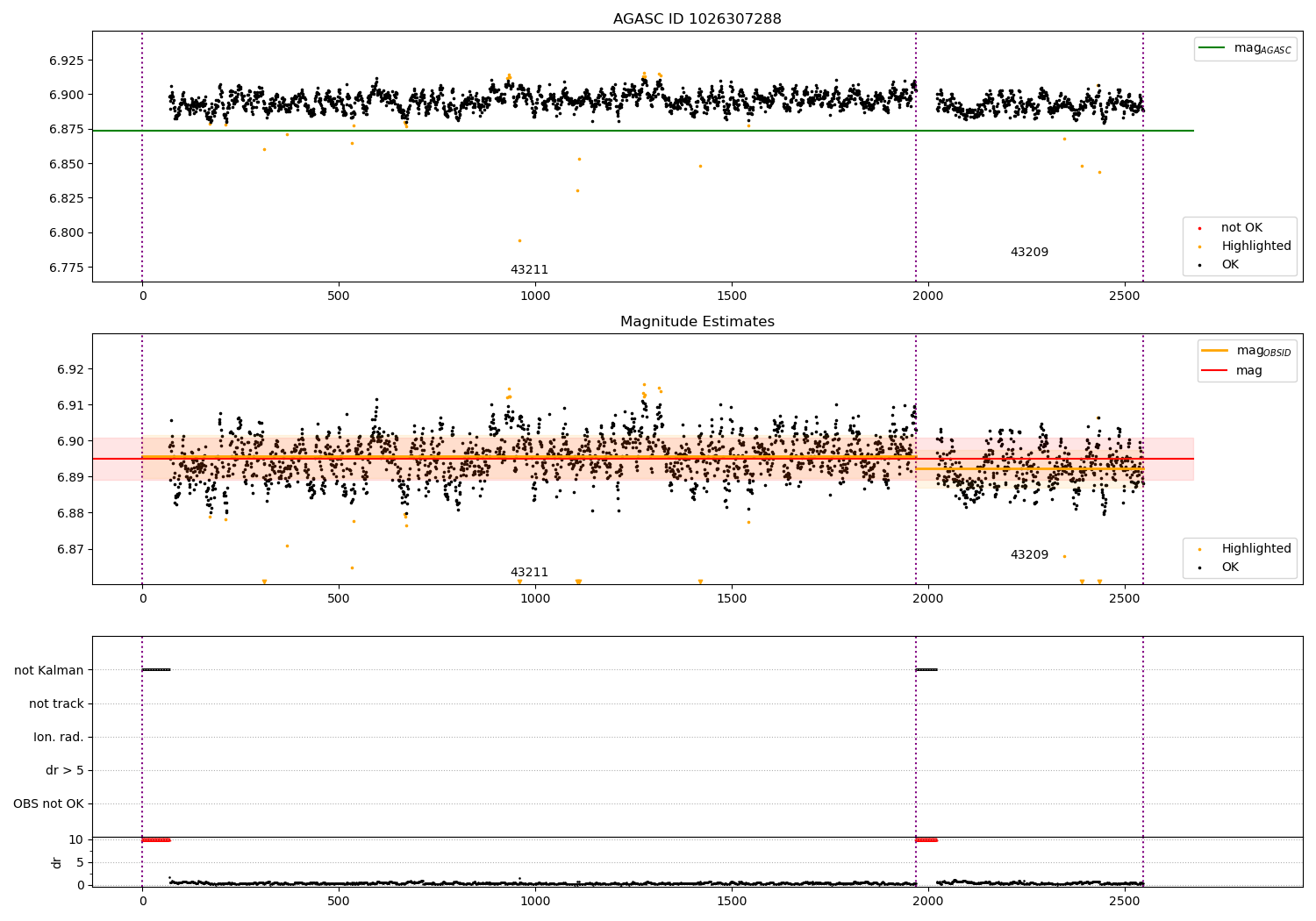The width and height of the screenshot is (1316, 921).
Task: Click the 6.92 tick in middle plot
Action: (70, 369)
